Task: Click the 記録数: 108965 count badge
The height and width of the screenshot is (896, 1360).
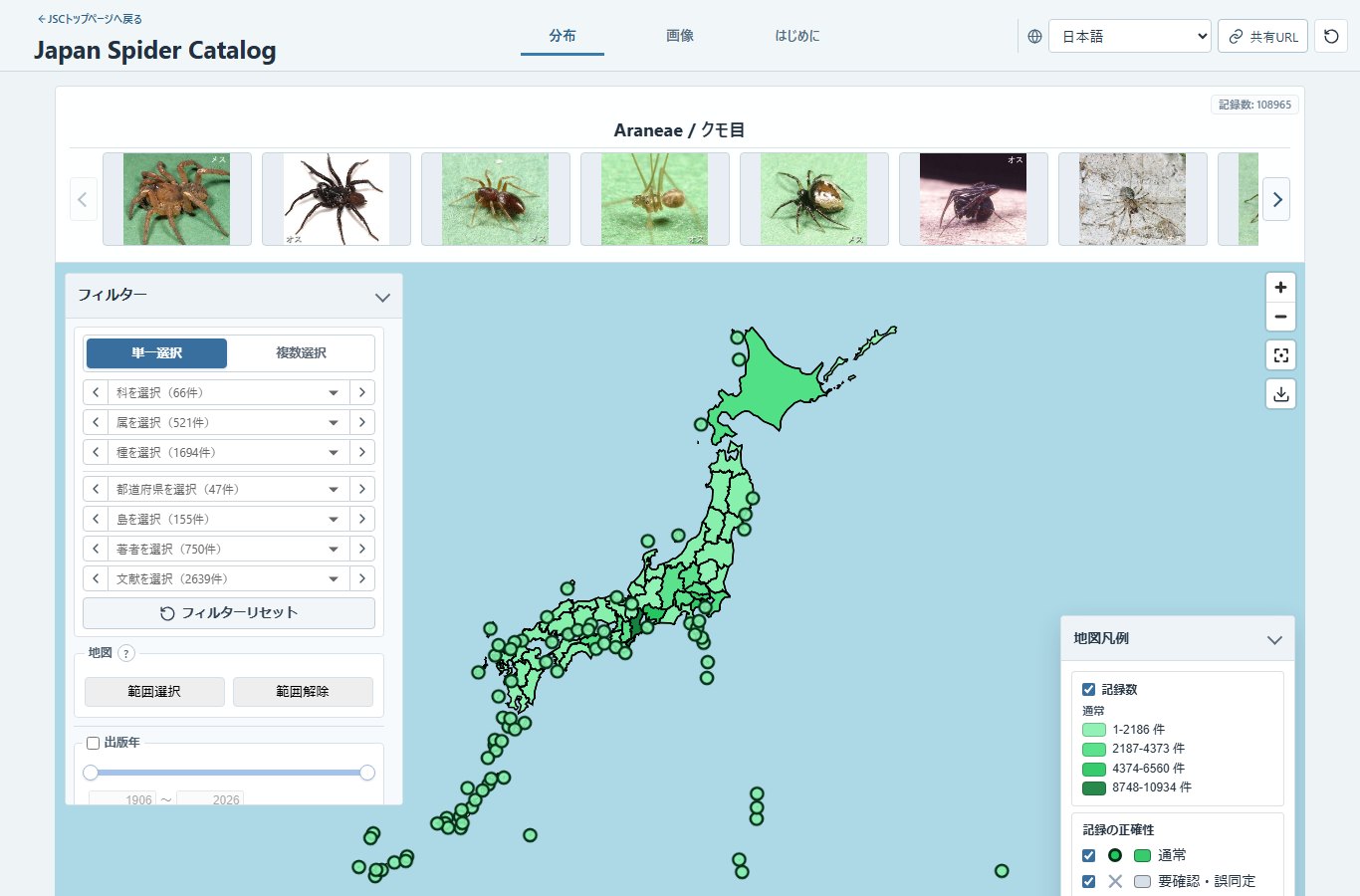Action: point(1254,105)
